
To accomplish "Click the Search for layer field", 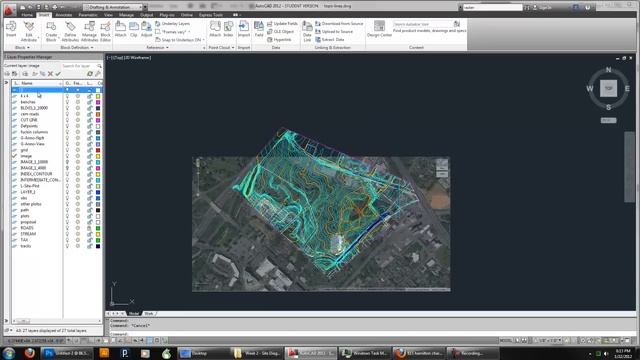I will click(x=81, y=66).
